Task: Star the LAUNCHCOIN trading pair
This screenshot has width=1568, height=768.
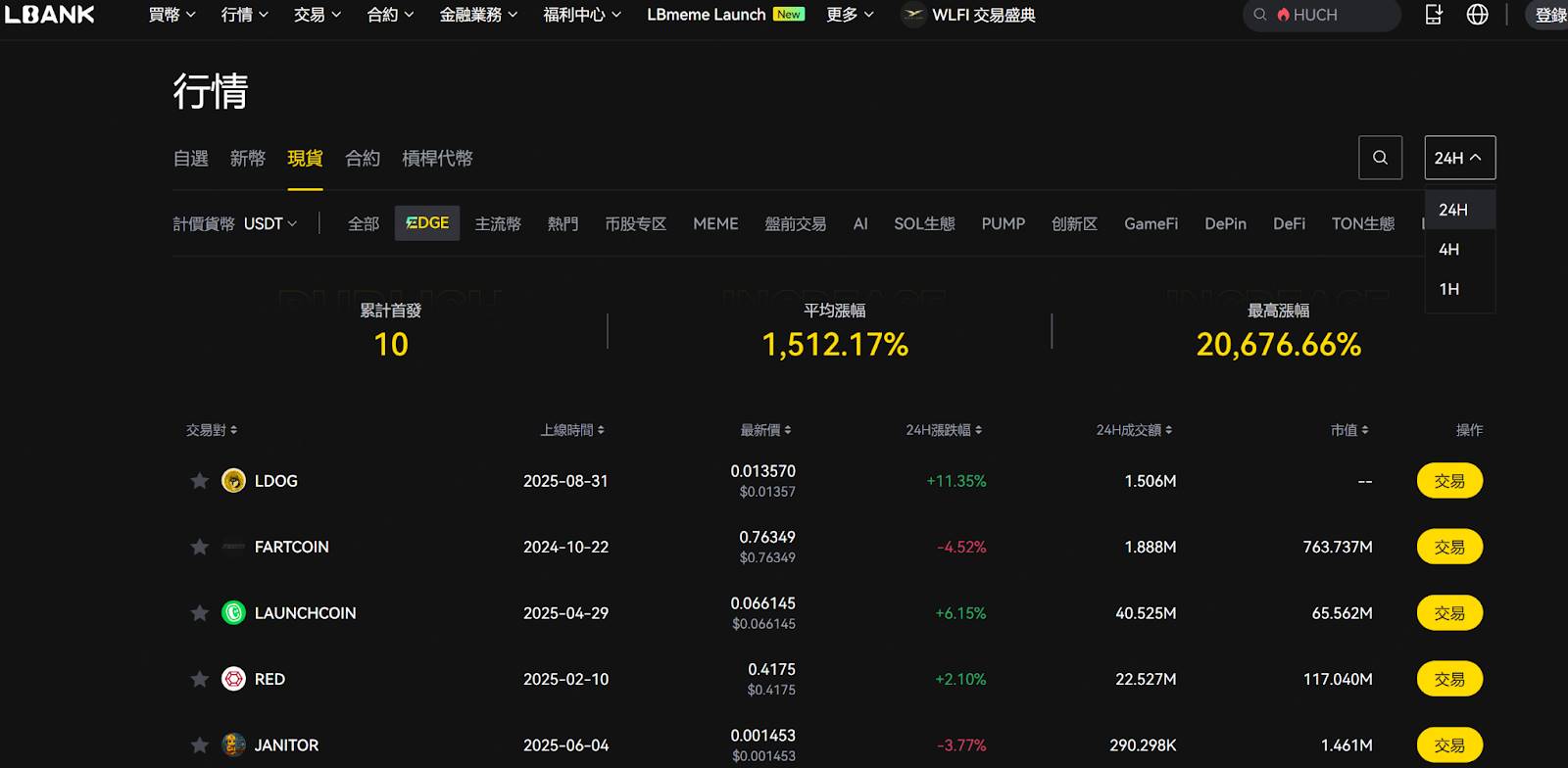Action: [x=200, y=613]
